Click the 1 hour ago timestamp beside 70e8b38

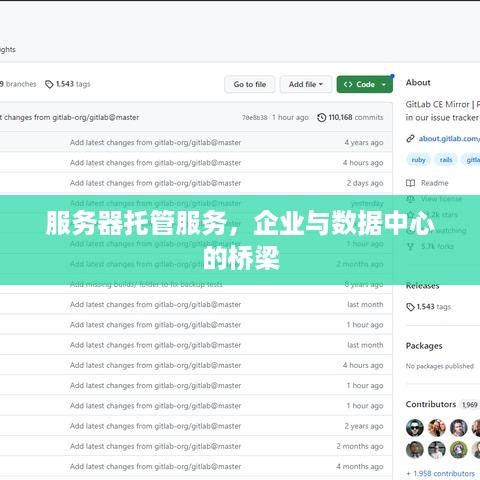click(290, 117)
